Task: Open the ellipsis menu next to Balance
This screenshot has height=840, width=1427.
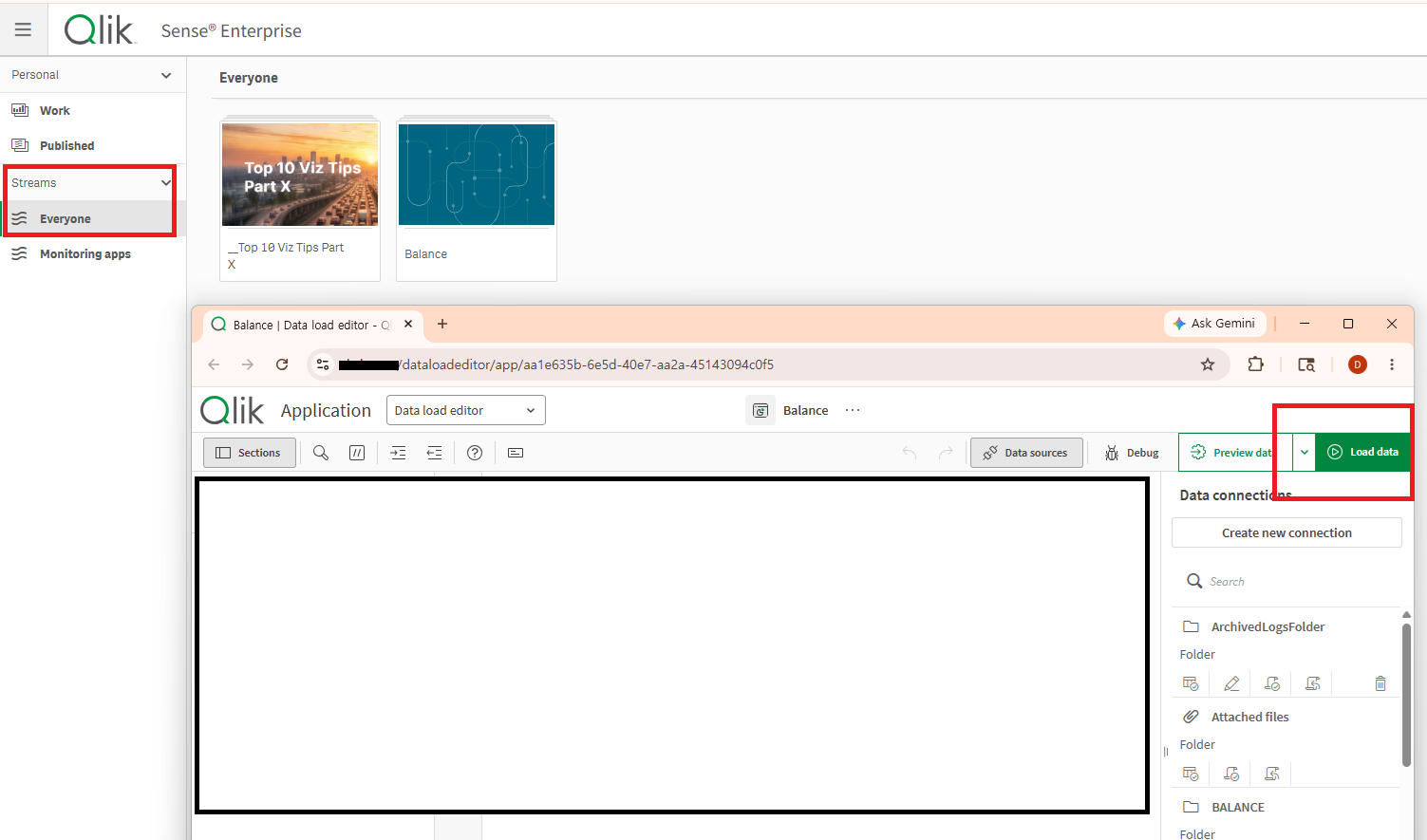Action: click(x=853, y=410)
